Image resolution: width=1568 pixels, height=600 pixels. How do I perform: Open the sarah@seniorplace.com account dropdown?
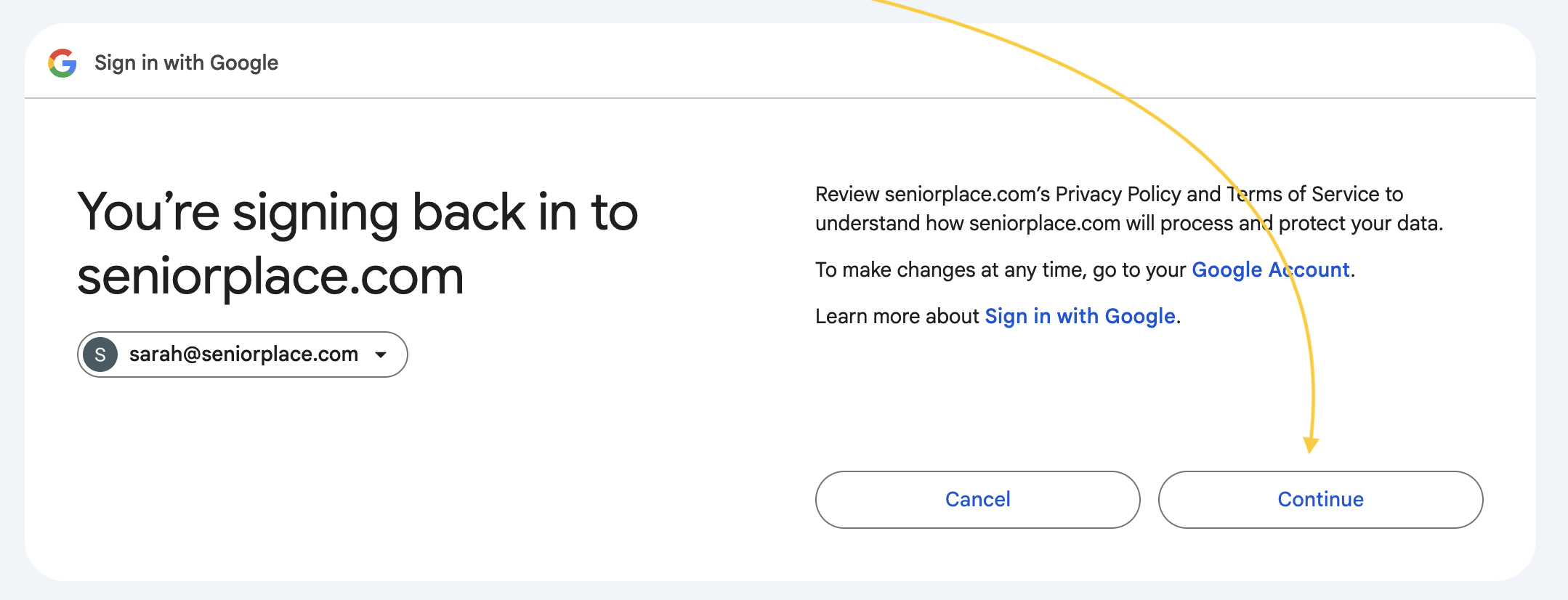pos(242,354)
